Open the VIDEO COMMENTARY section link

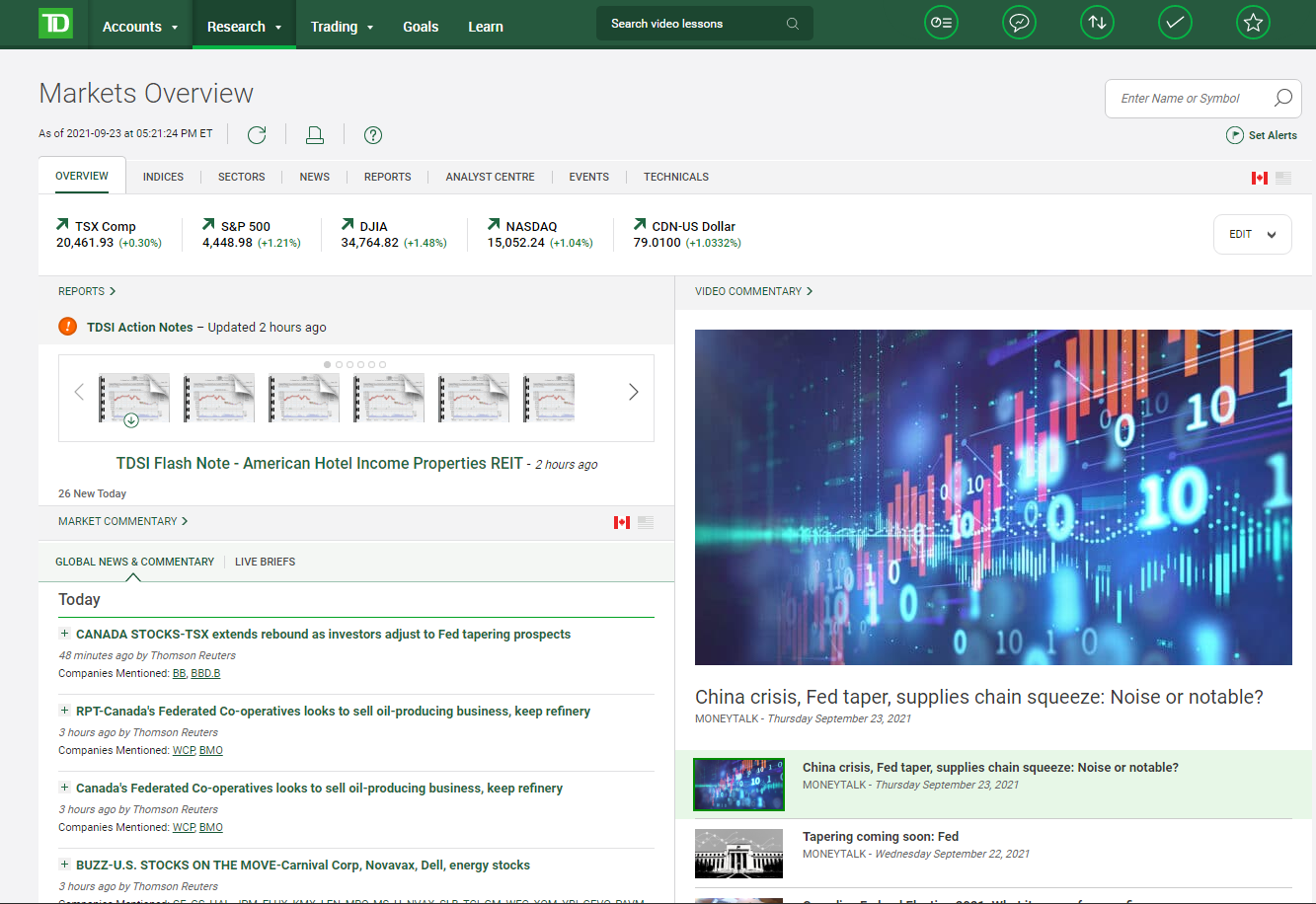(x=754, y=291)
